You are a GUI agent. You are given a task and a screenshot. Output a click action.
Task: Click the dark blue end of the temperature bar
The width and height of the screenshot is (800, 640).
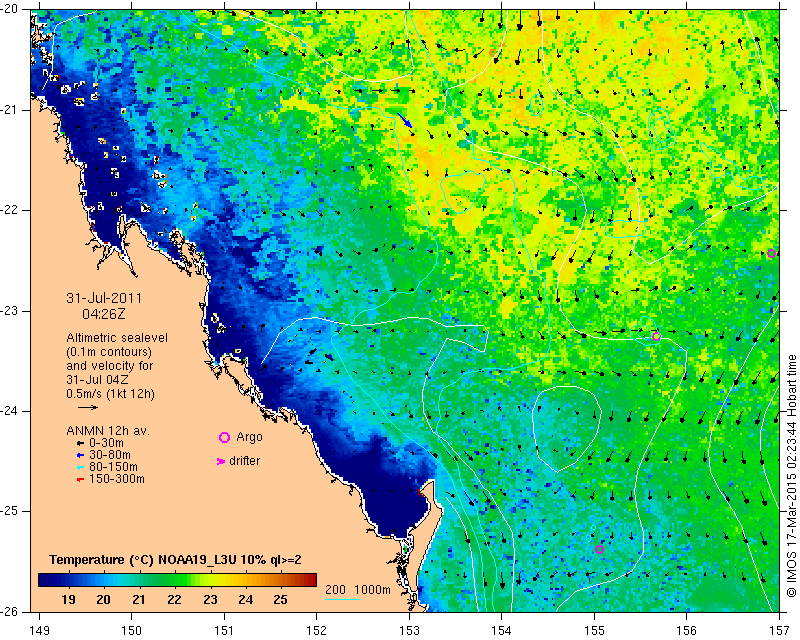42,580
